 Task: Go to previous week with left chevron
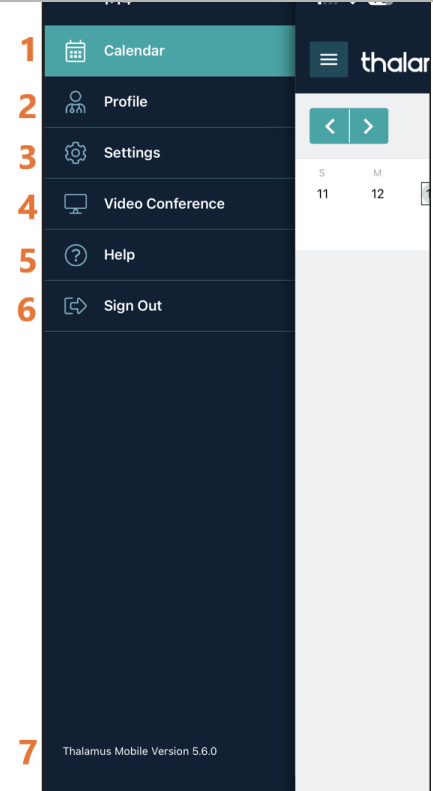329,126
